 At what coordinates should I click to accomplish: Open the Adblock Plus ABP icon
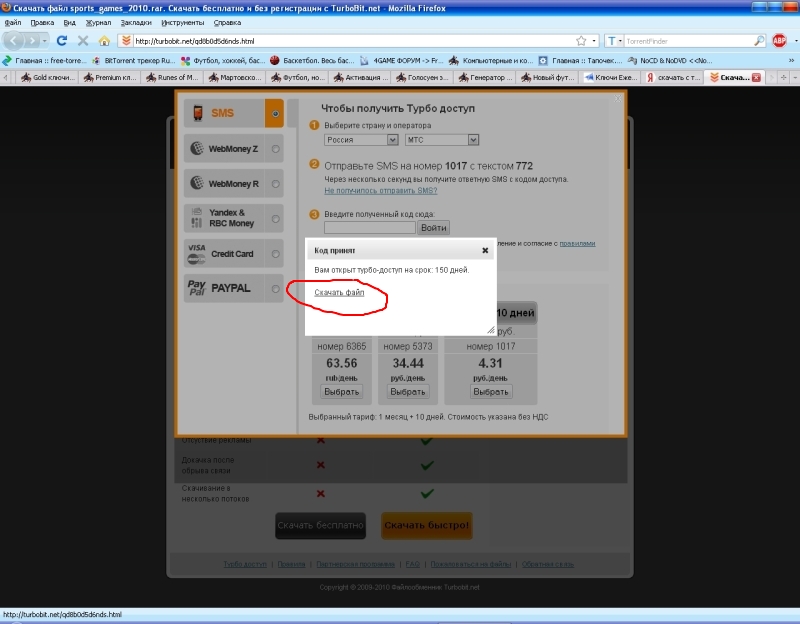779,40
